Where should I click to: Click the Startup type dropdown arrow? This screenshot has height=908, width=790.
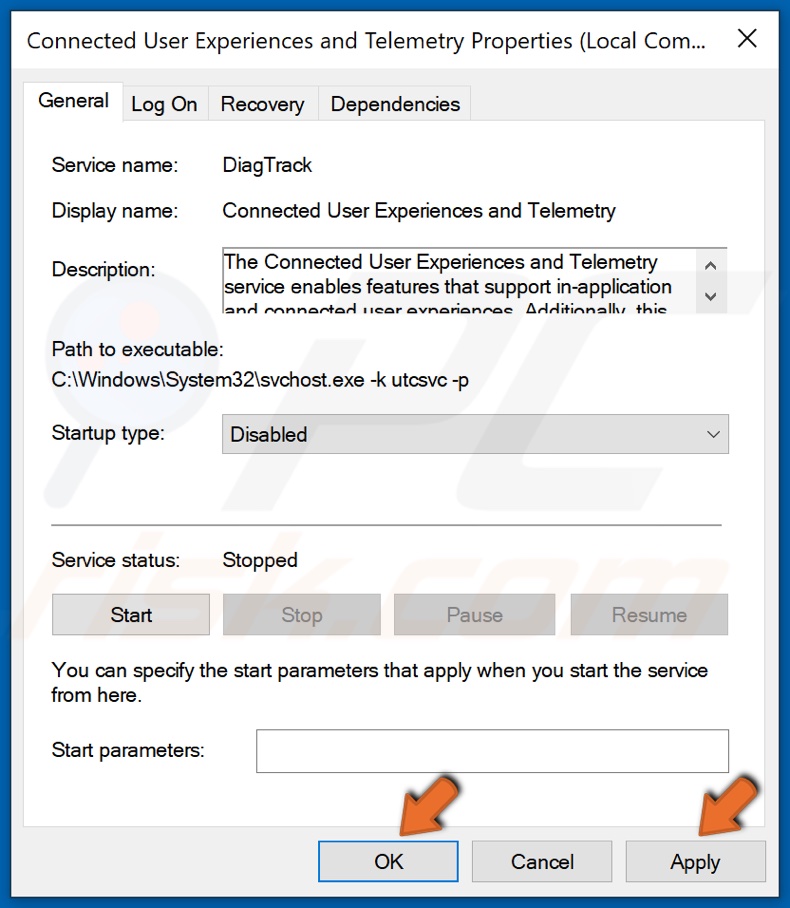click(713, 434)
